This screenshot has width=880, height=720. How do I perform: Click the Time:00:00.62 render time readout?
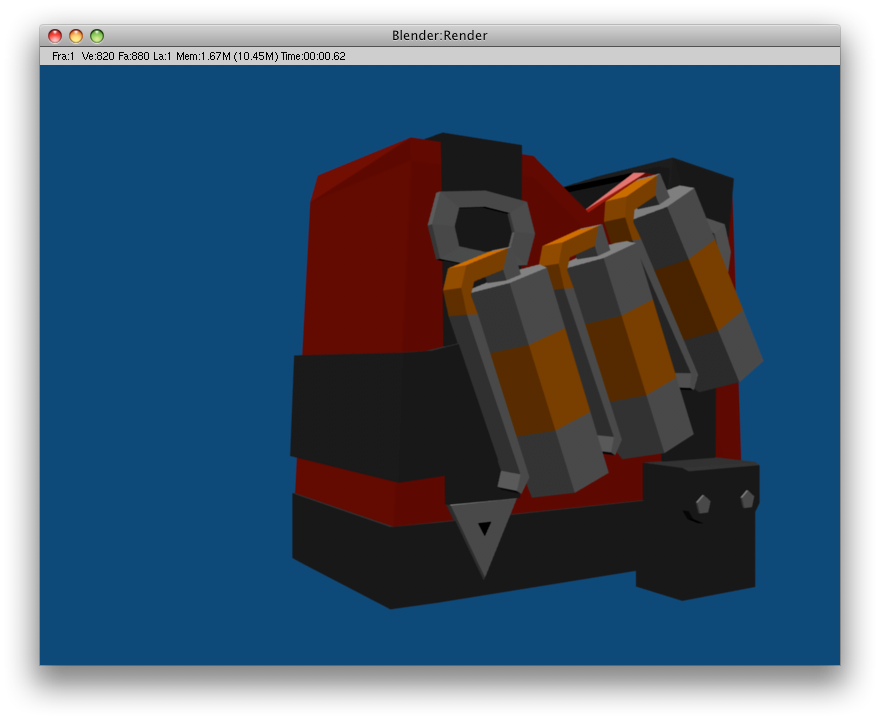[x=313, y=57]
